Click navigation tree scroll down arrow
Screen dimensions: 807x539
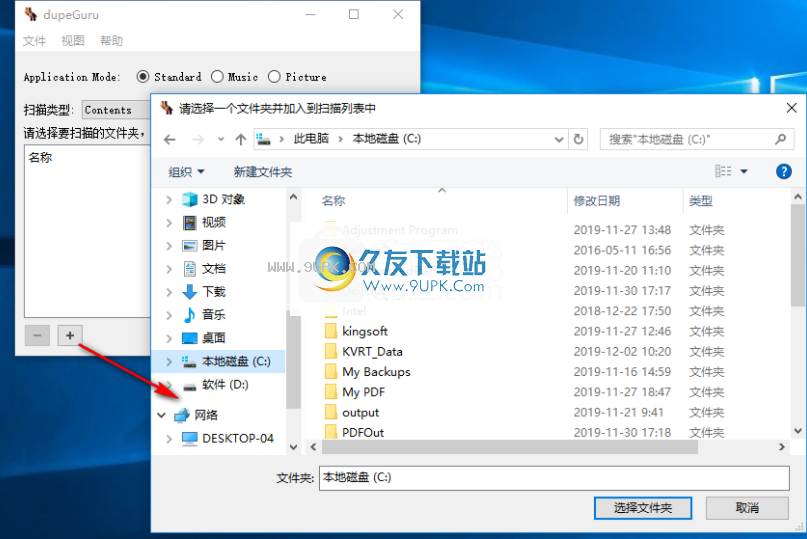coord(293,447)
